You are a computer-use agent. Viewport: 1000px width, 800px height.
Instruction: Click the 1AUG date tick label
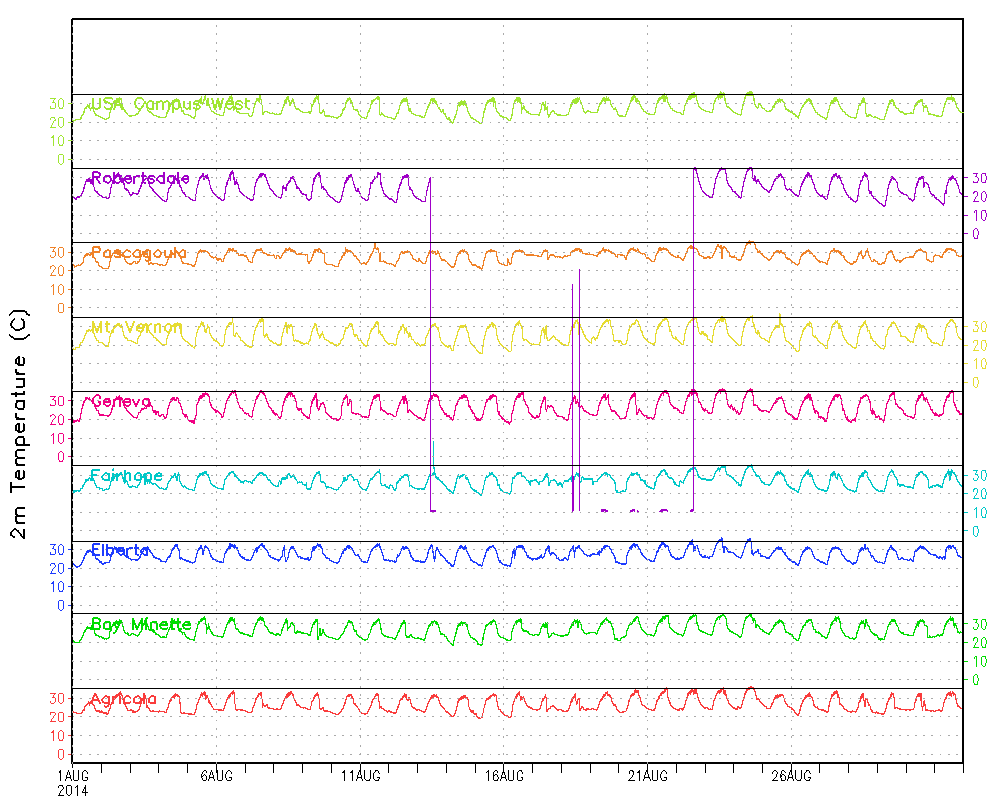pos(74,776)
